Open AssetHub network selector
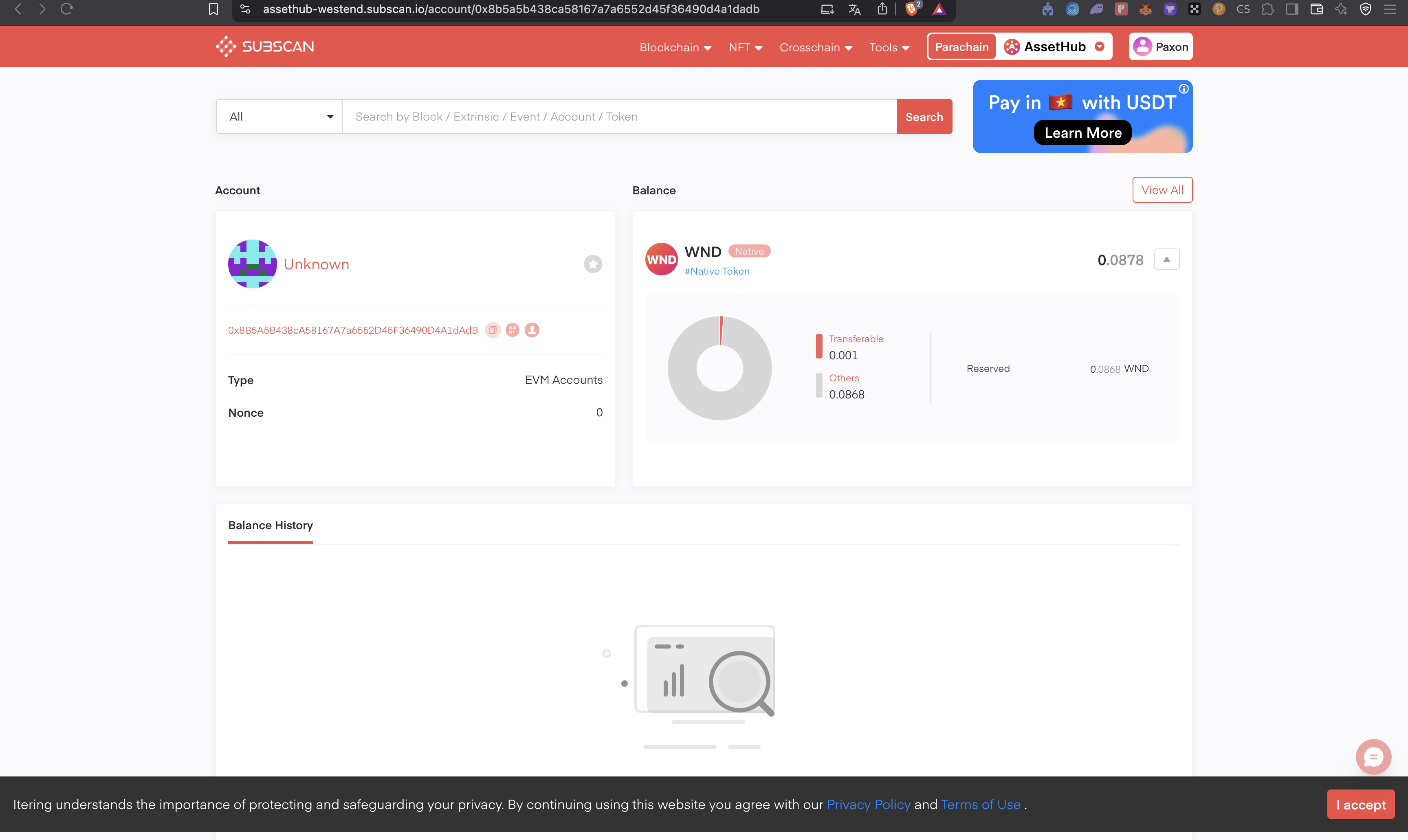Image resolution: width=1408 pixels, height=840 pixels. click(1054, 46)
